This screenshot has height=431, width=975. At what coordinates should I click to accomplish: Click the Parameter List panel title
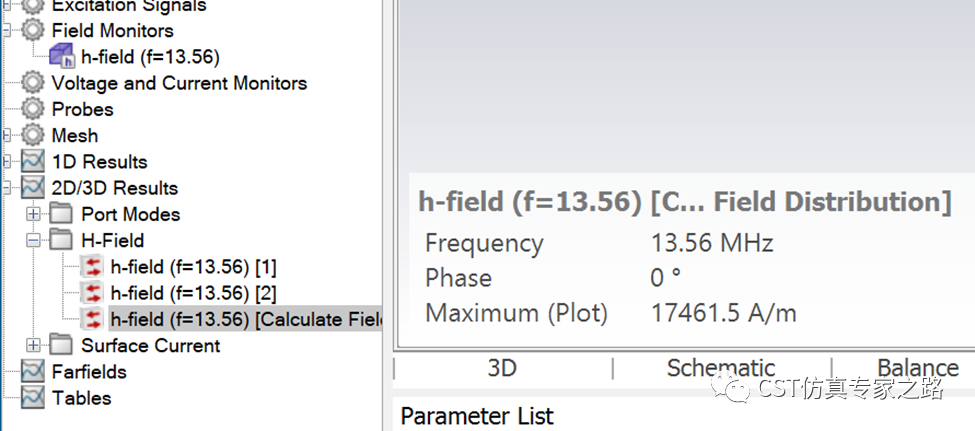(477, 416)
